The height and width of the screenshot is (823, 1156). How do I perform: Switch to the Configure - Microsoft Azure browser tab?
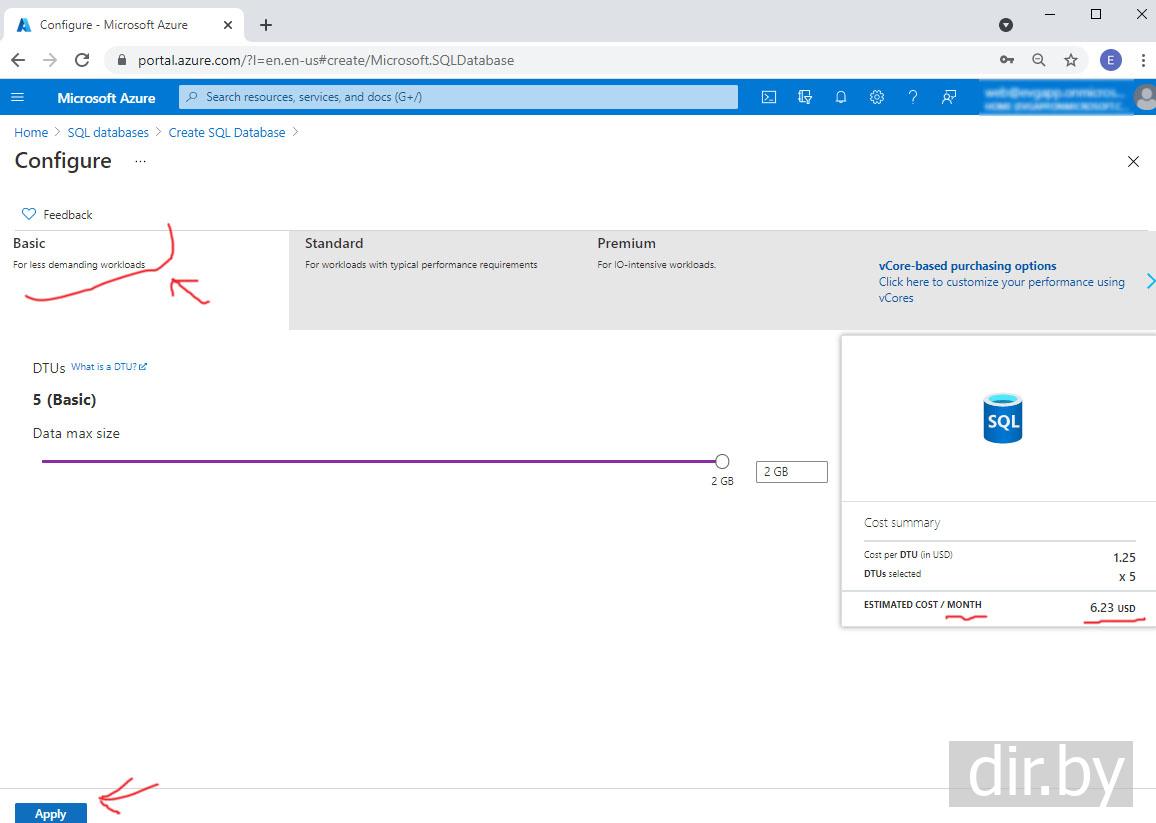click(x=125, y=25)
